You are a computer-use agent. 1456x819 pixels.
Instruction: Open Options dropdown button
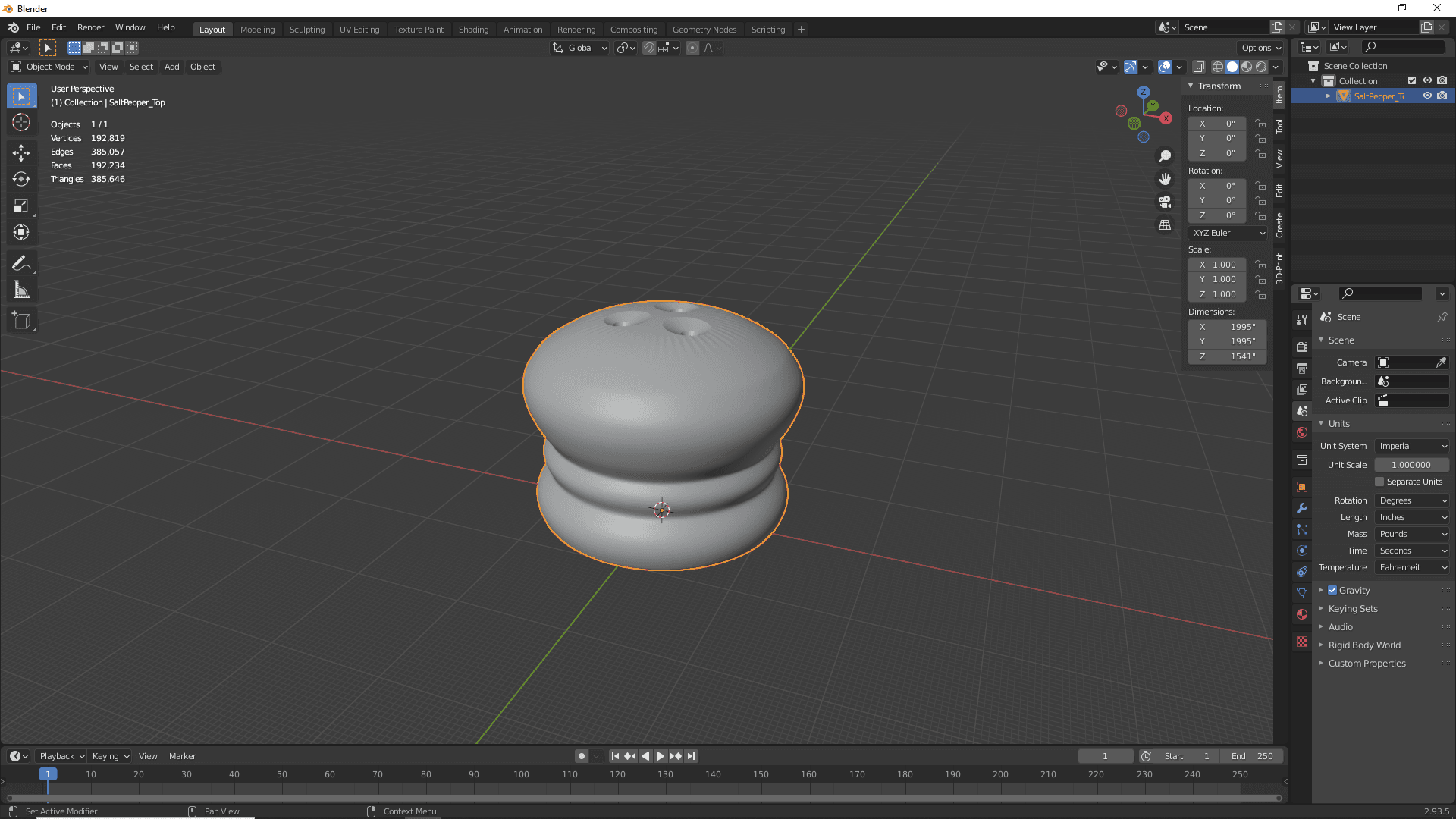tap(1260, 48)
